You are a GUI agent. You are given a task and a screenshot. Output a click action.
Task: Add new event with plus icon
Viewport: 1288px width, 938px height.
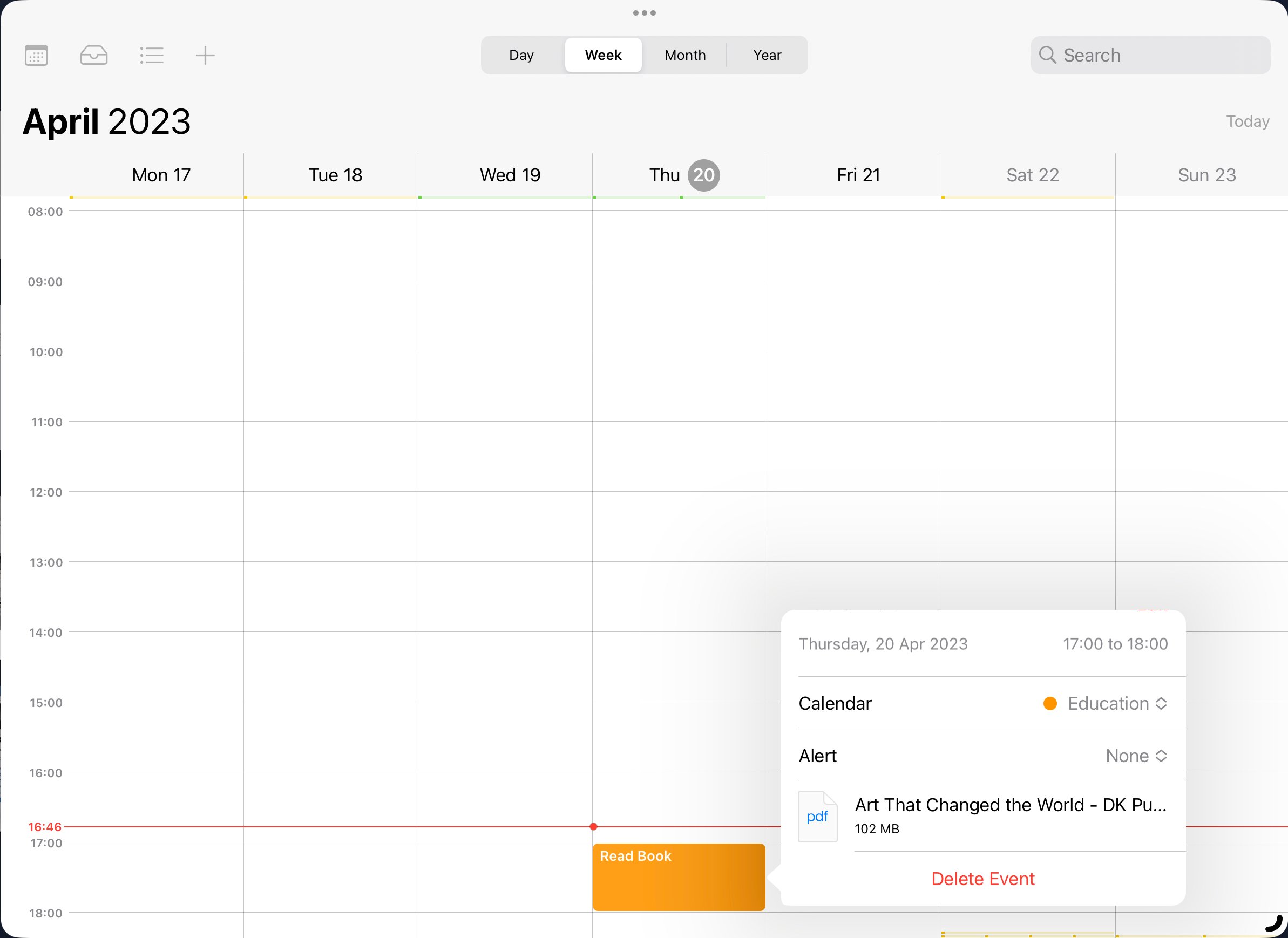205,56
